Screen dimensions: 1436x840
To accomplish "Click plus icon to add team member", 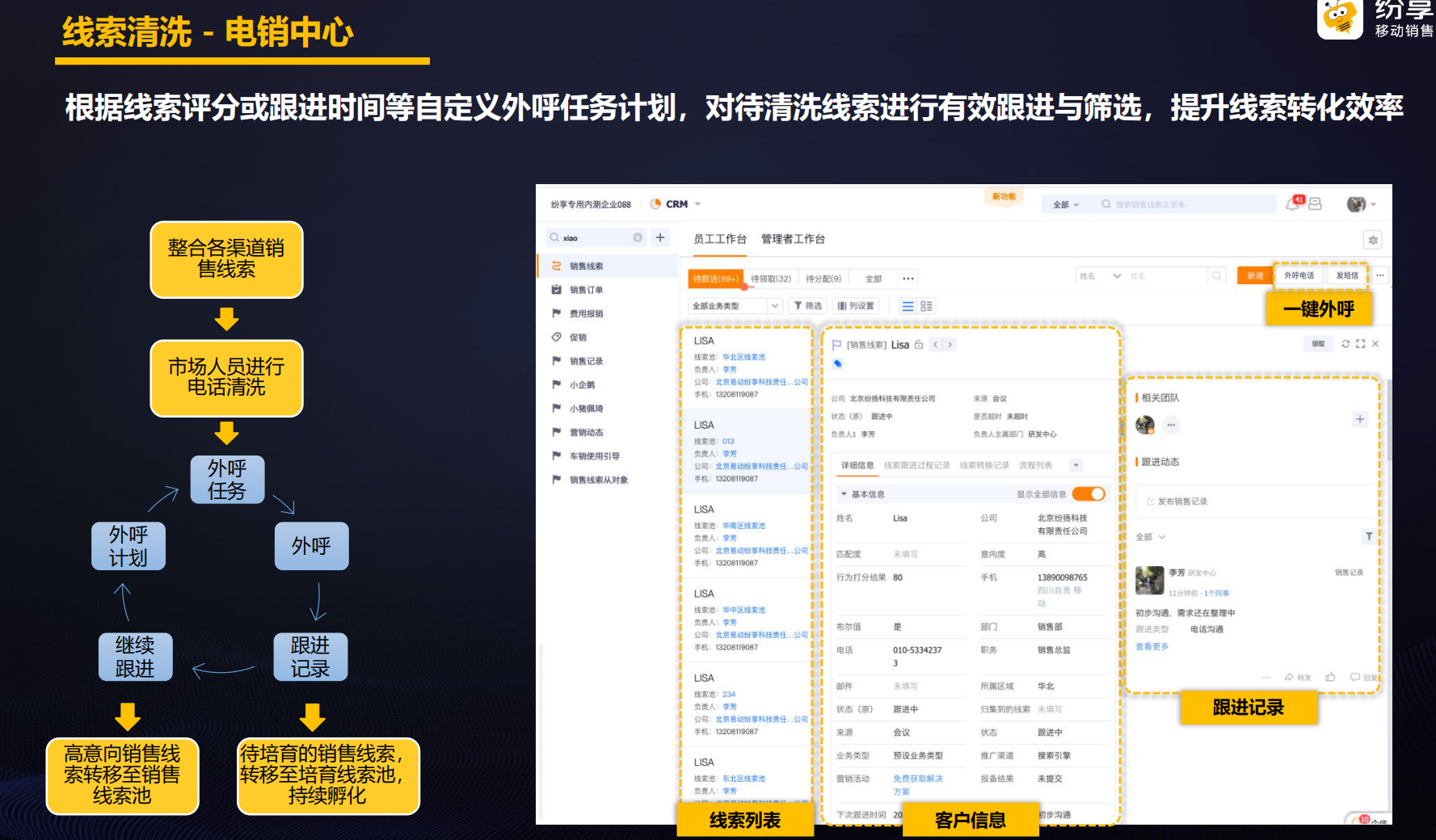I will point(1359,419).
